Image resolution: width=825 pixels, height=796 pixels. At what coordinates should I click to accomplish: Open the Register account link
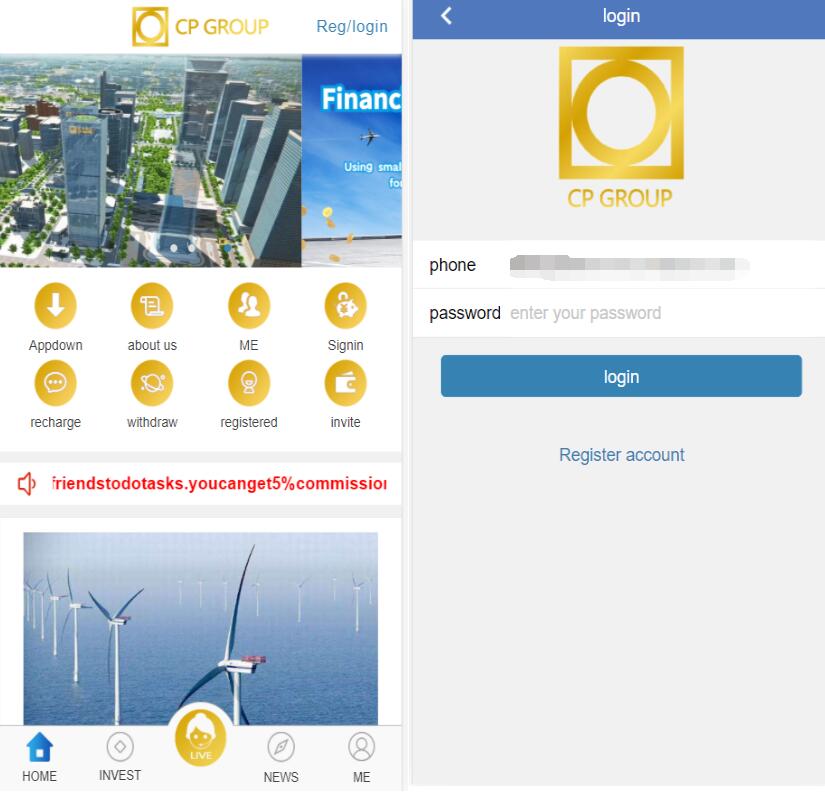click(x=621, y=455)
